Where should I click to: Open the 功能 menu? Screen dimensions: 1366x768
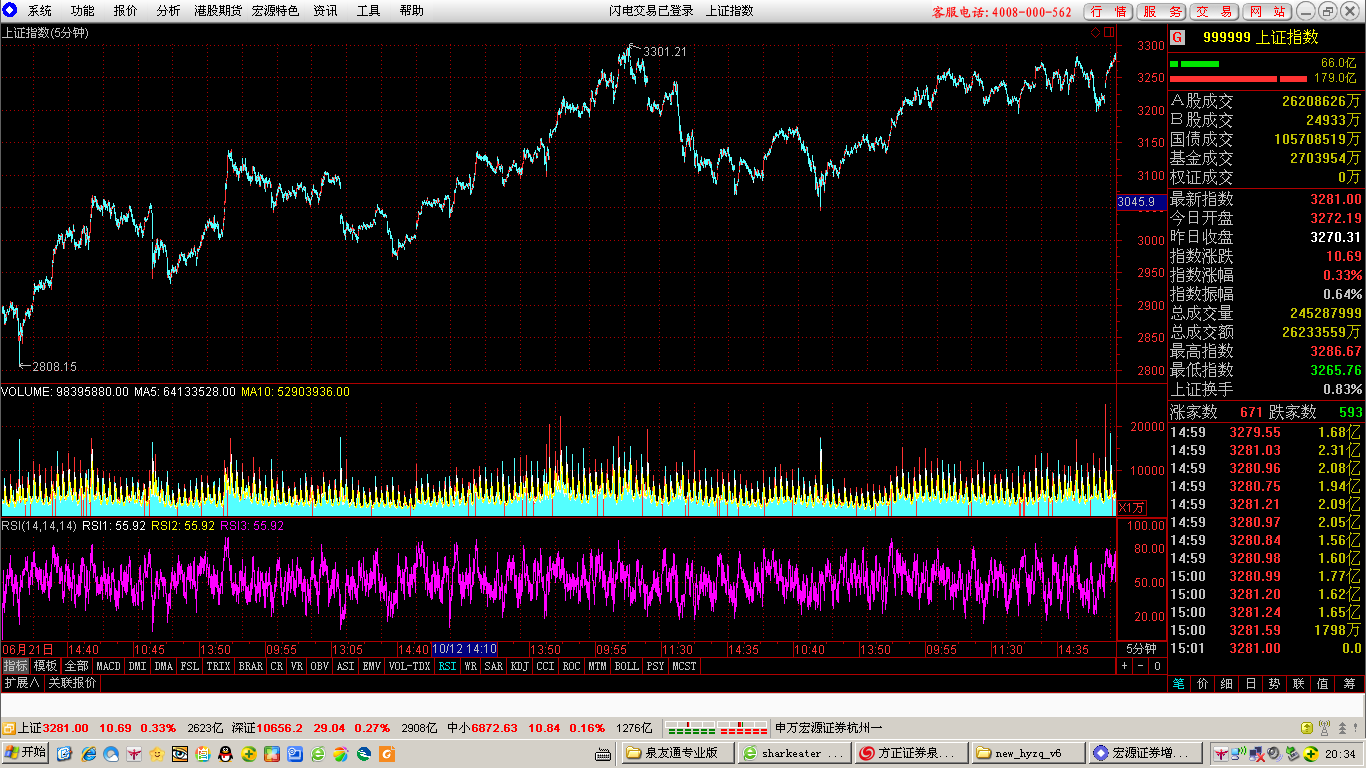click(x=83, y=11)
